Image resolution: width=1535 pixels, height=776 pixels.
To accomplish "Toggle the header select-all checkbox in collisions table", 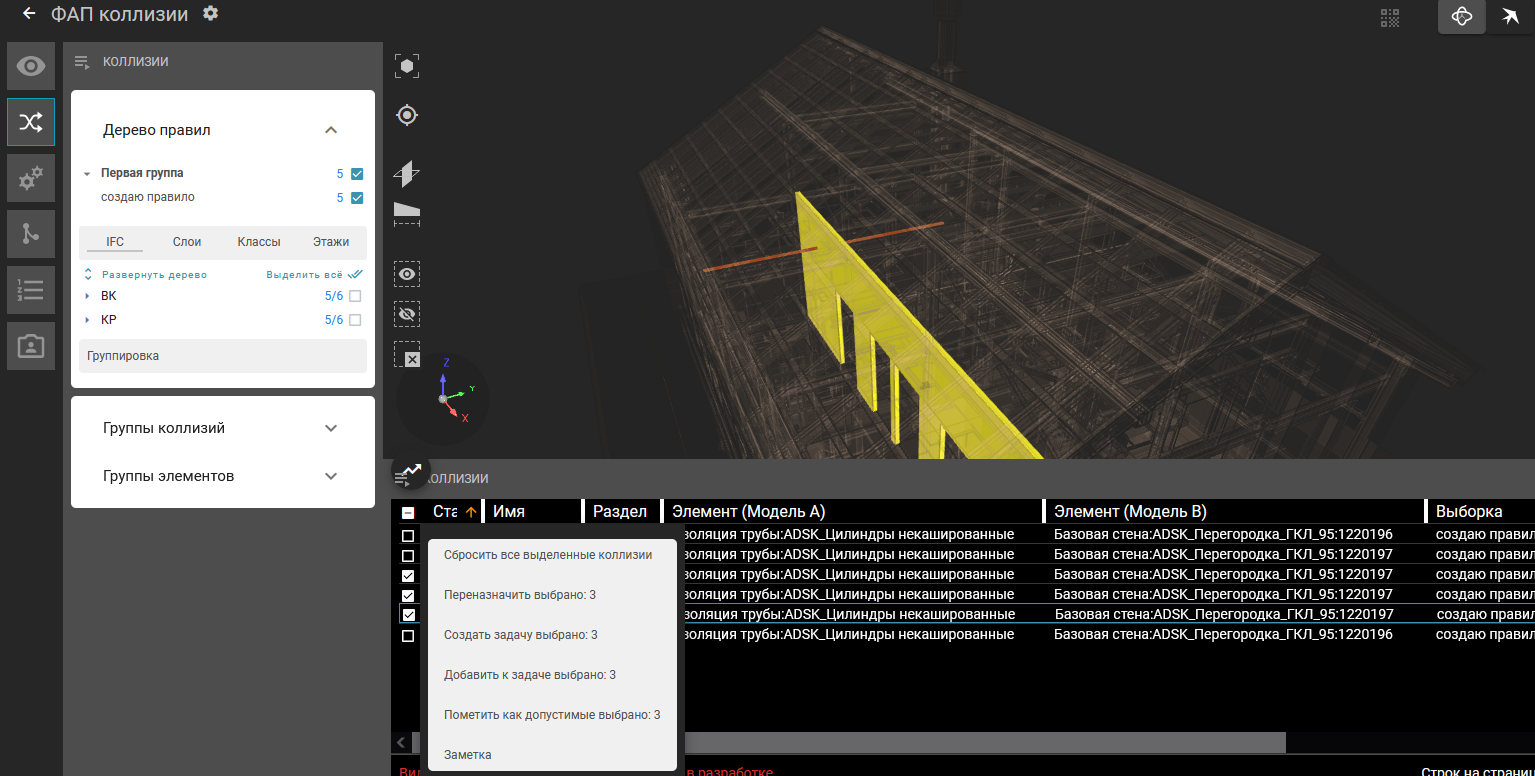I will [x=408, y=513].
